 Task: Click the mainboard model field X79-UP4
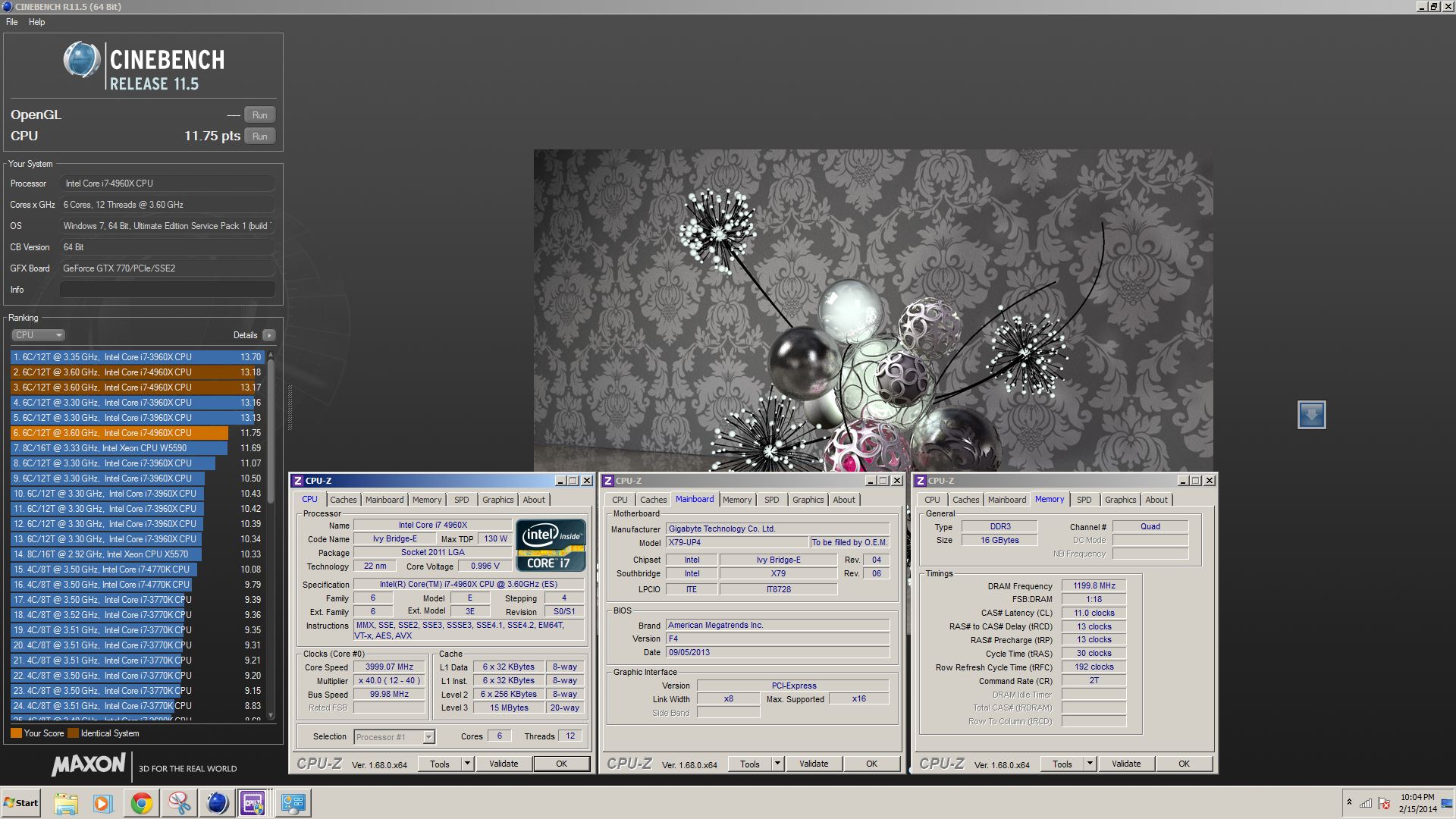point(736,543)
